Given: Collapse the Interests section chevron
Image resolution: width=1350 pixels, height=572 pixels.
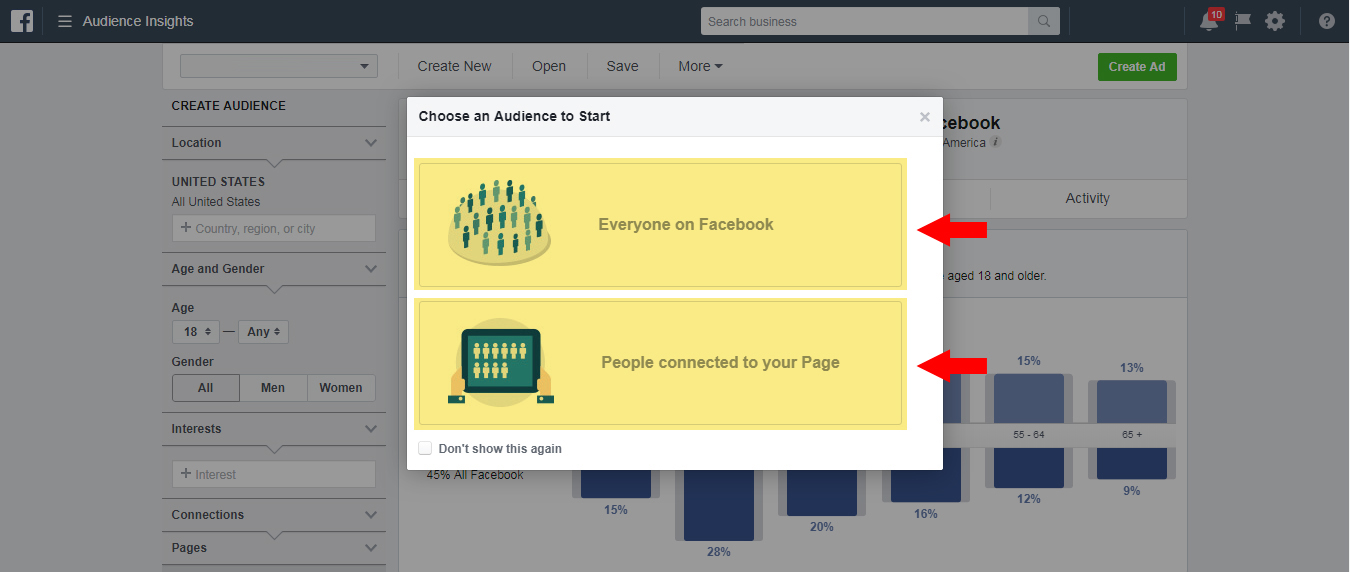Looking at the screenshot, I should tap(371, 429).
